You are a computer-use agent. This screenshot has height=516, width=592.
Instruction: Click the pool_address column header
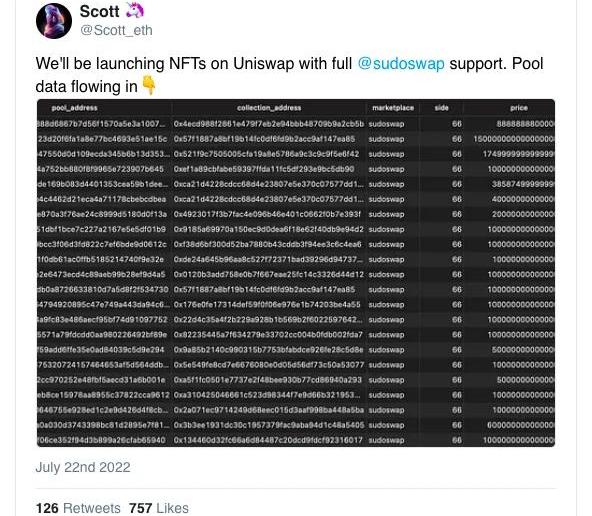(74, 108)
